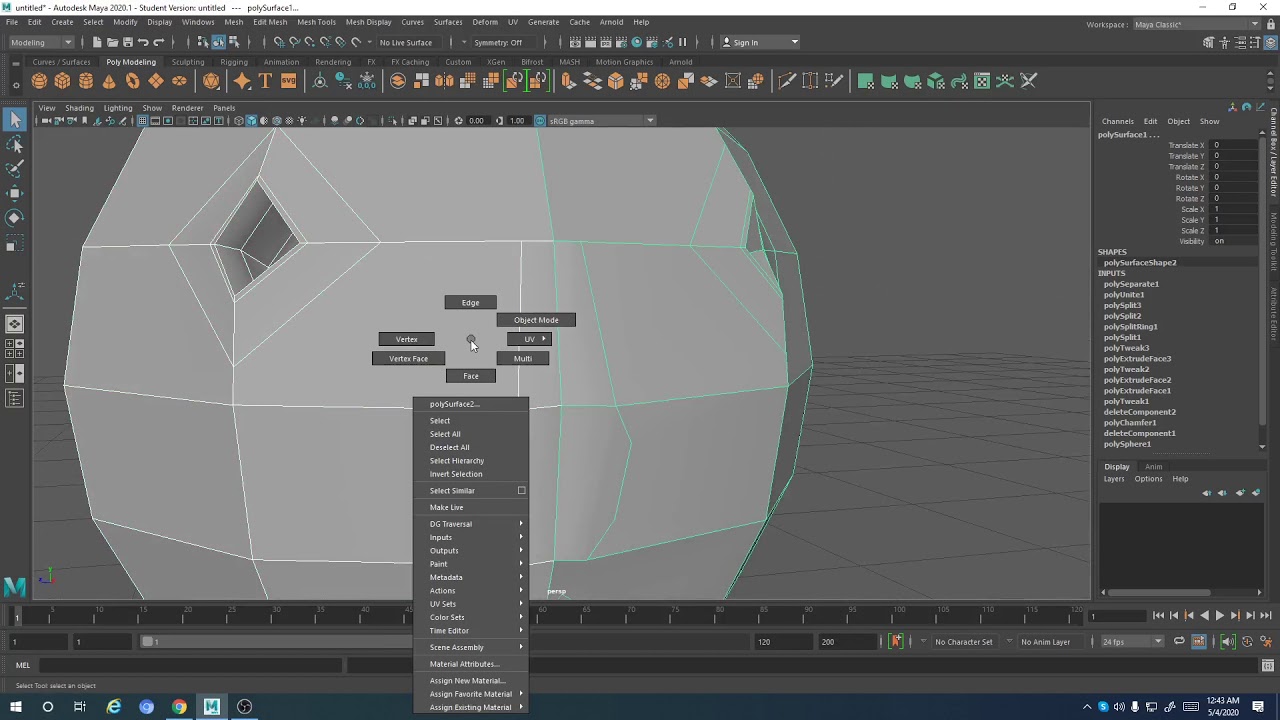Open the Modeling menu set dropdown

(41, 42)
